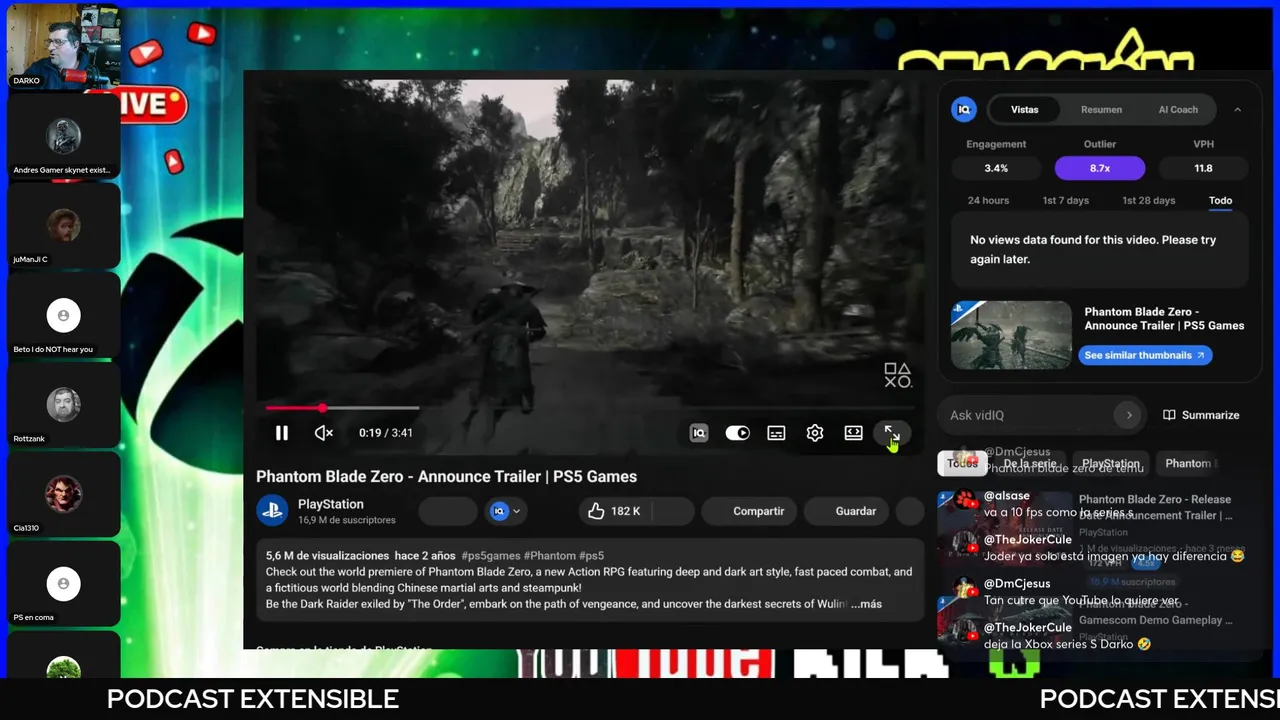Open the PlayStation channel name link
Screen dimensions: 1280x720
click(330, 504)
